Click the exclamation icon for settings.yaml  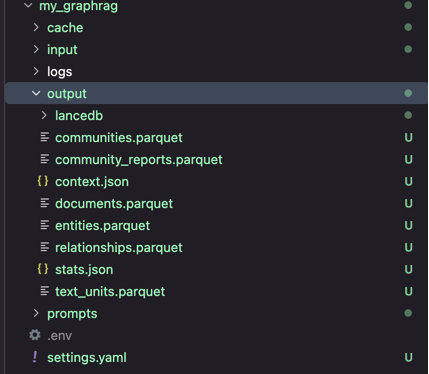(35, 357)
